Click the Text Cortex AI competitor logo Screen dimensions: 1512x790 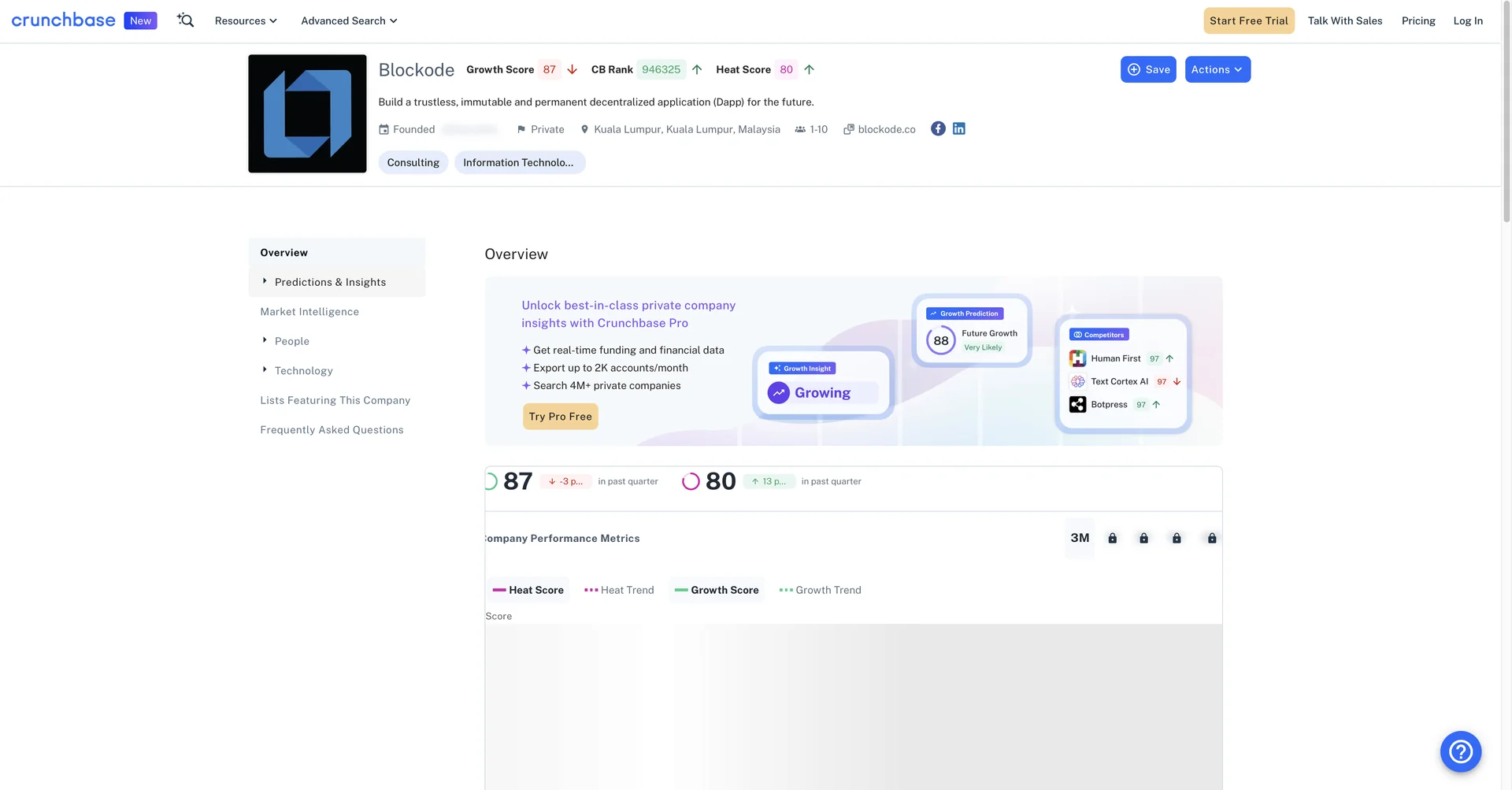click(x=1077, y=381)
